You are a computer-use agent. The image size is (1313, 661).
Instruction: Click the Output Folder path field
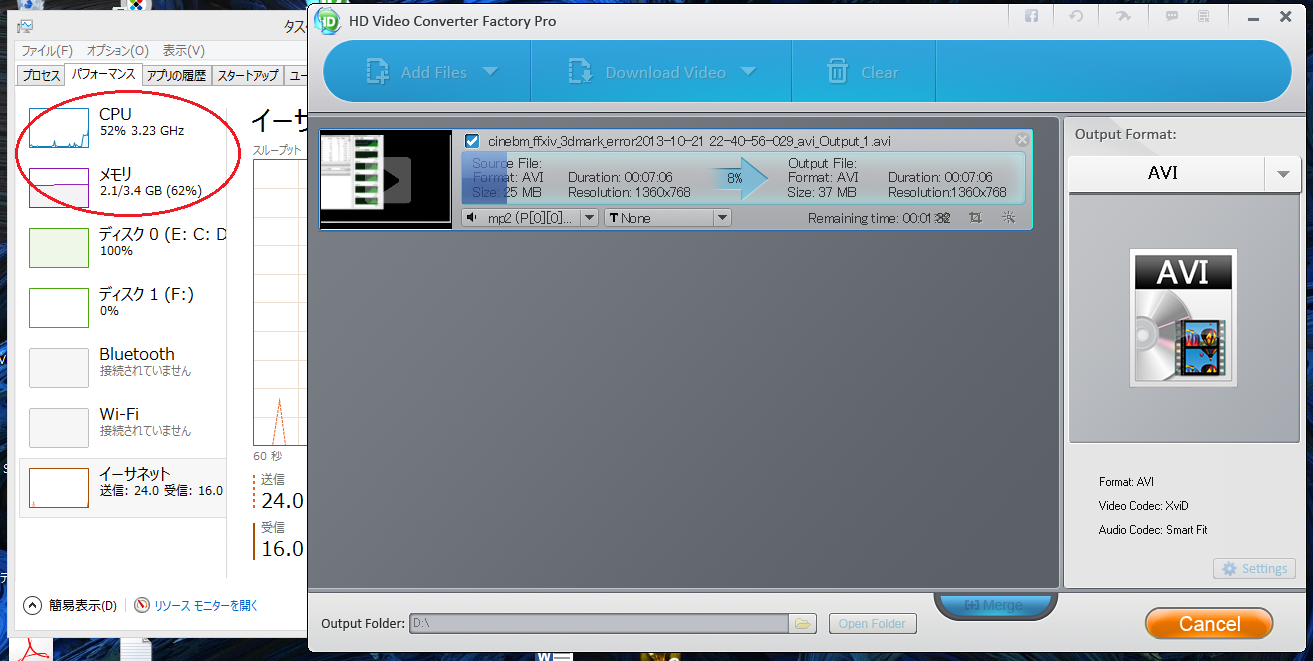tap(599, 624)
